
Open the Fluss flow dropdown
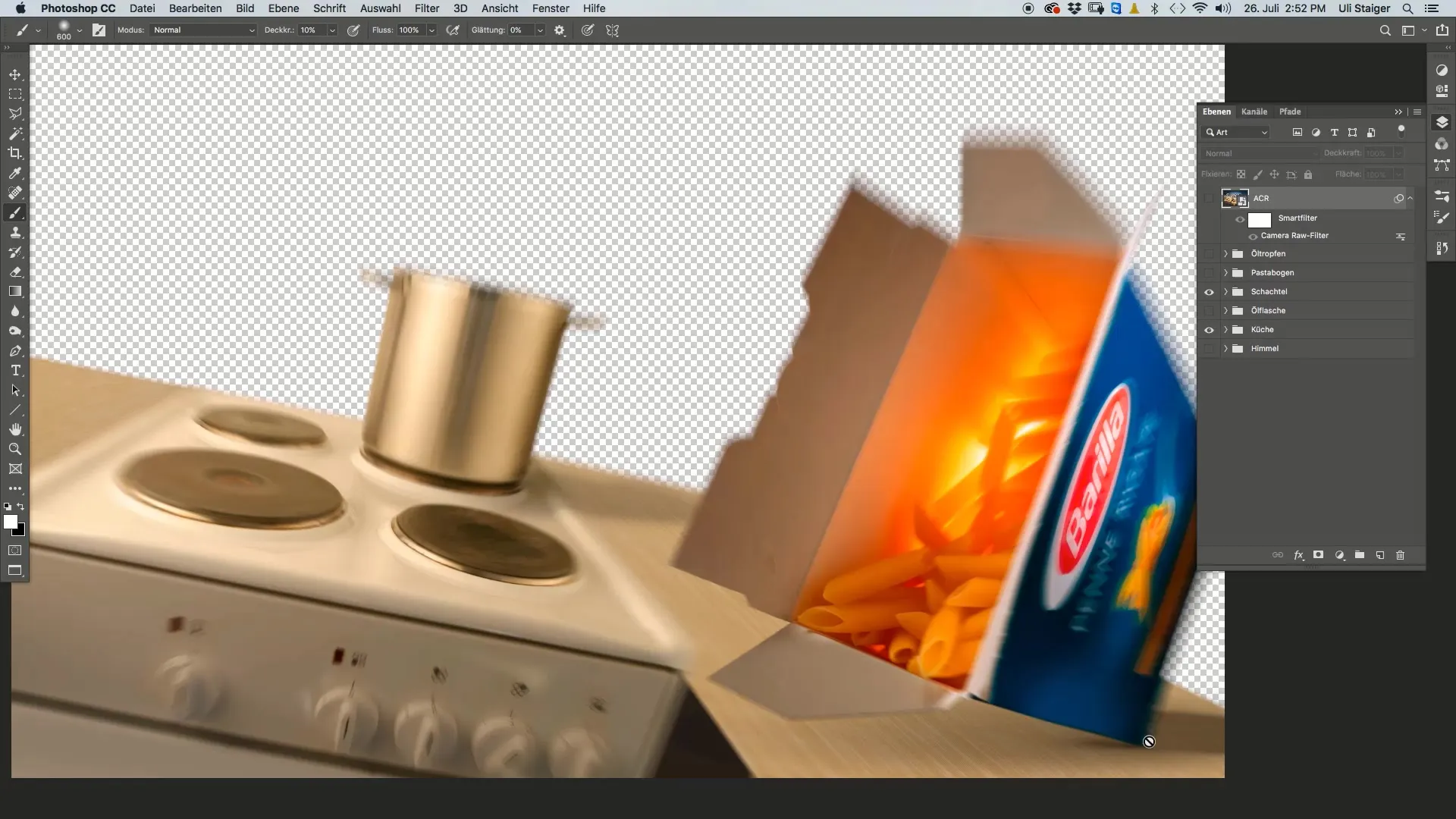[x=431, y=30]
